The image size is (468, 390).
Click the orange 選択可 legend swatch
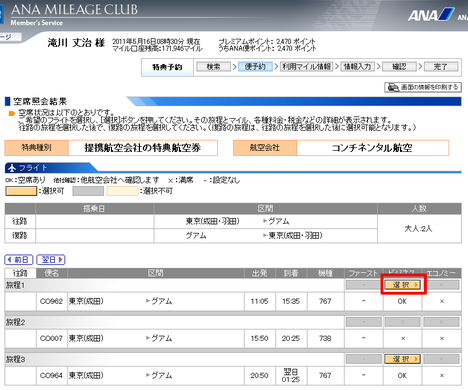pyautogui.click(x=21, y=191)
